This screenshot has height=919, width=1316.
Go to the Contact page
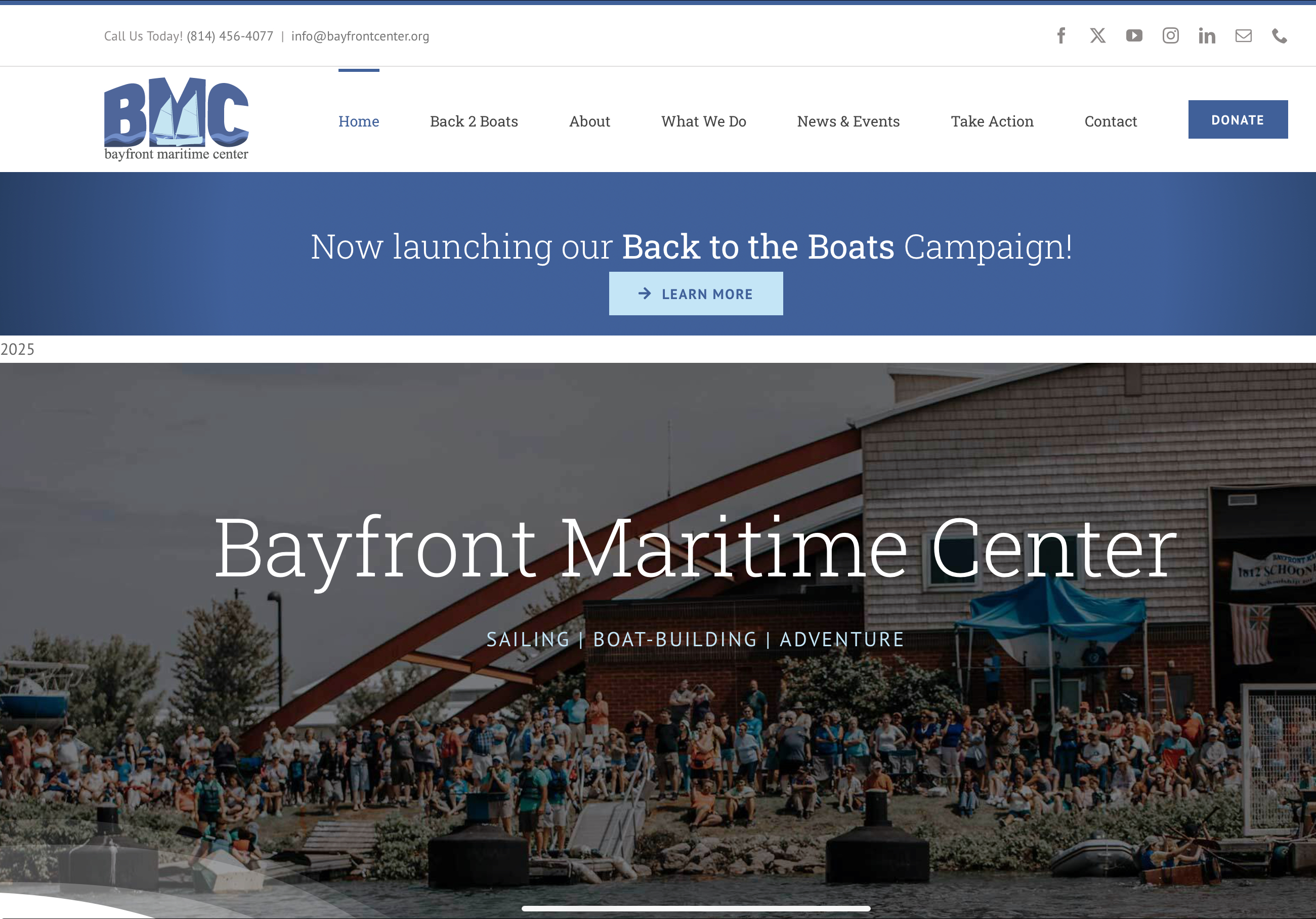(1111, 121)
